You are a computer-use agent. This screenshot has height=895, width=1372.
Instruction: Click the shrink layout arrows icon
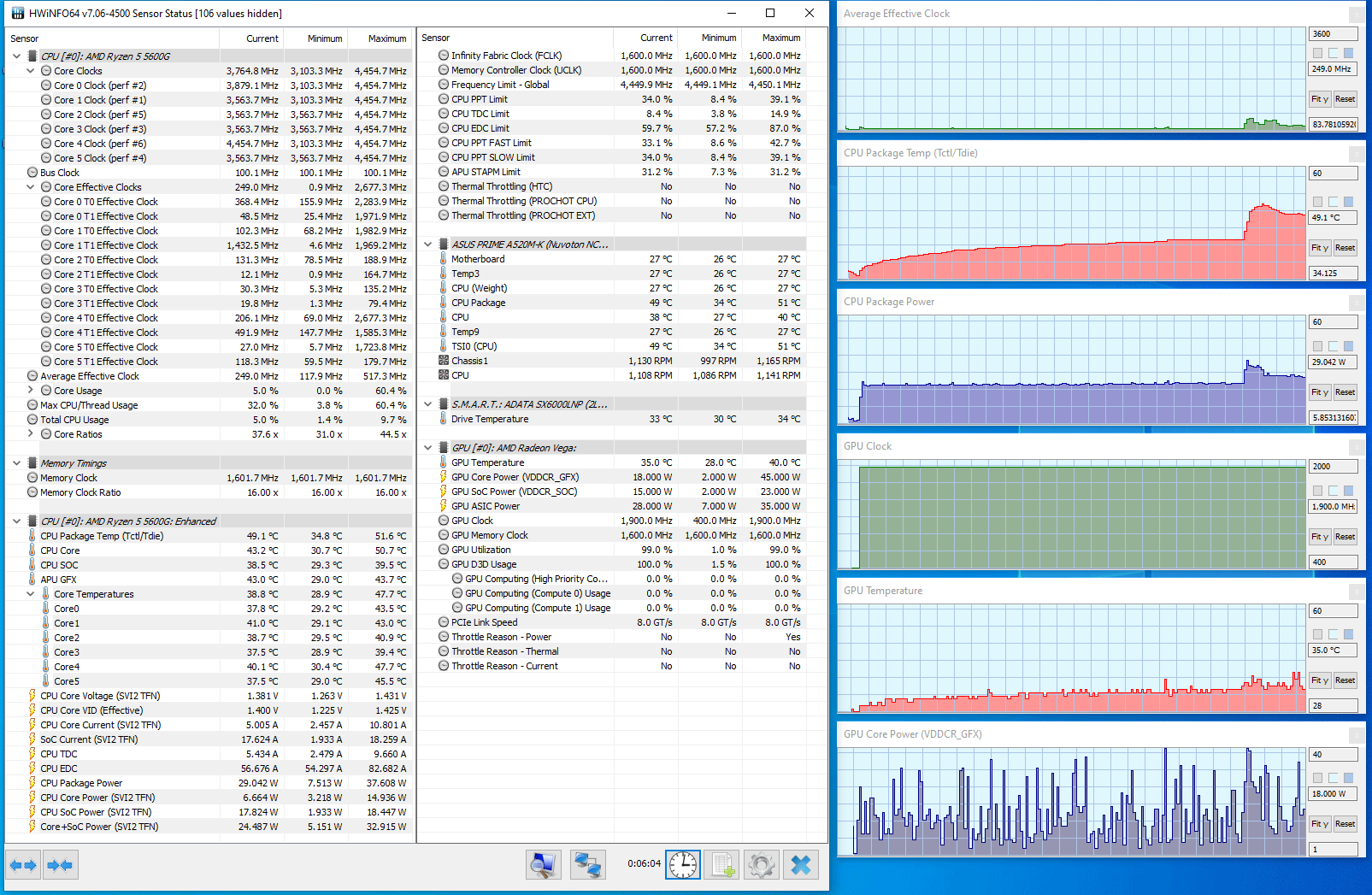(x=60, y=865)
